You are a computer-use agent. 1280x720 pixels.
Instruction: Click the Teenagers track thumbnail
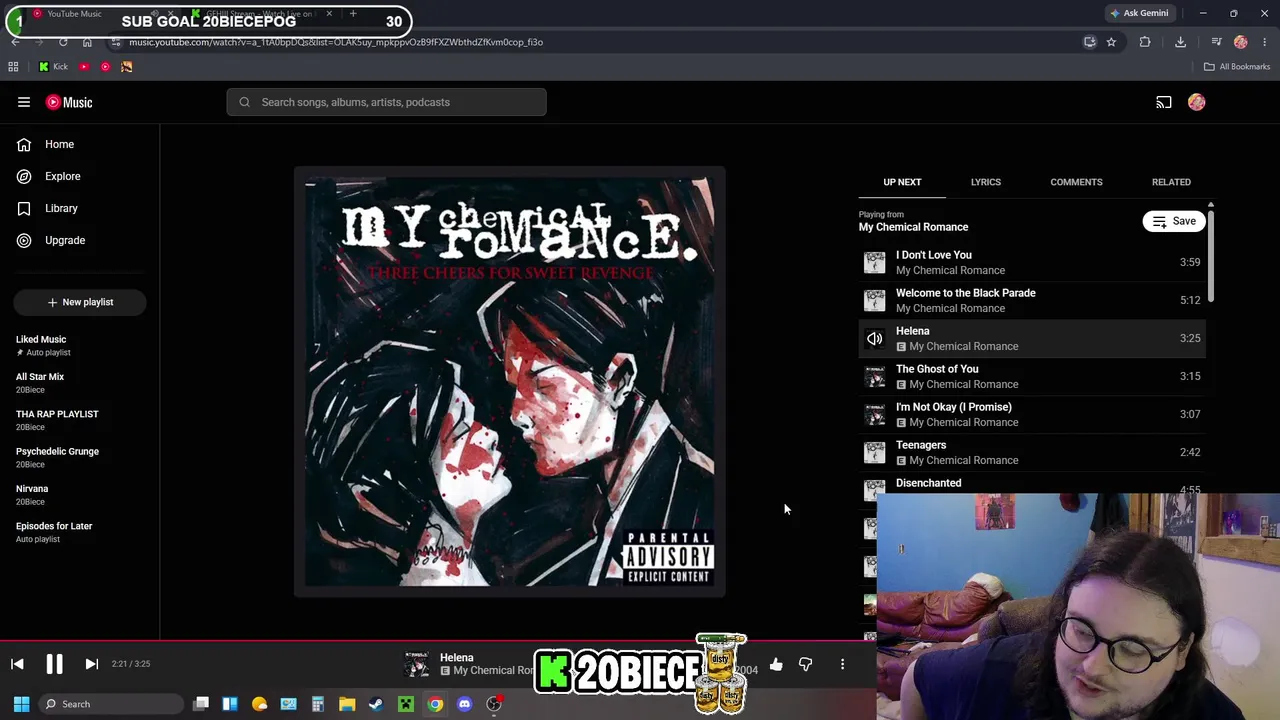[x=875, y=452]
